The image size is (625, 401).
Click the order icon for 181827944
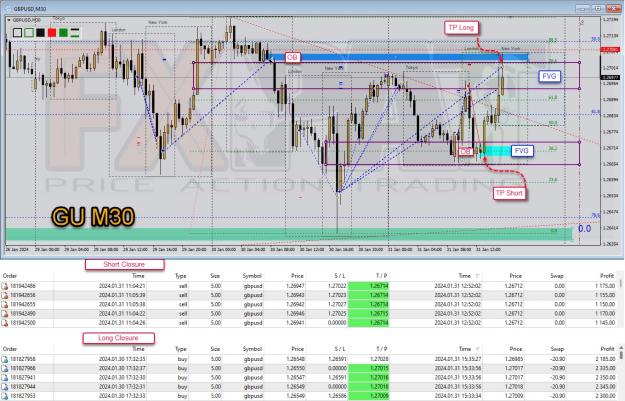[5, 387]
